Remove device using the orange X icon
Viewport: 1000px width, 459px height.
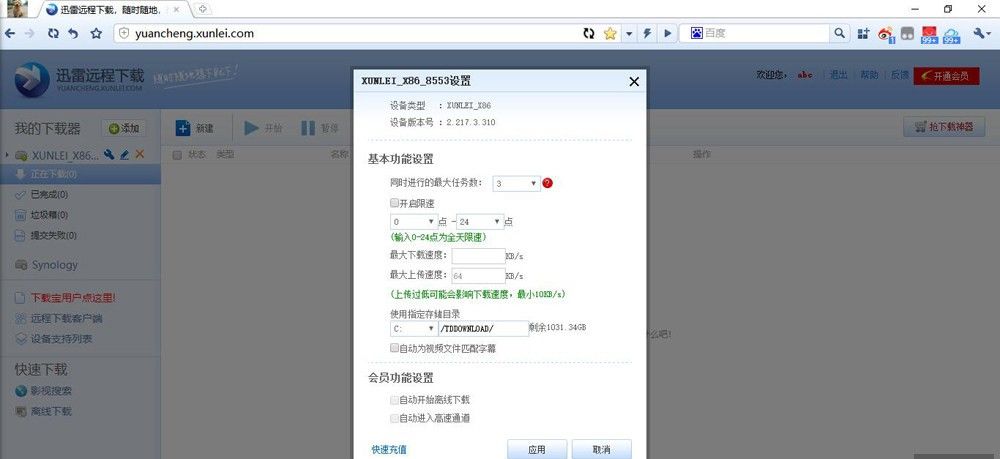tap(140, 155)
